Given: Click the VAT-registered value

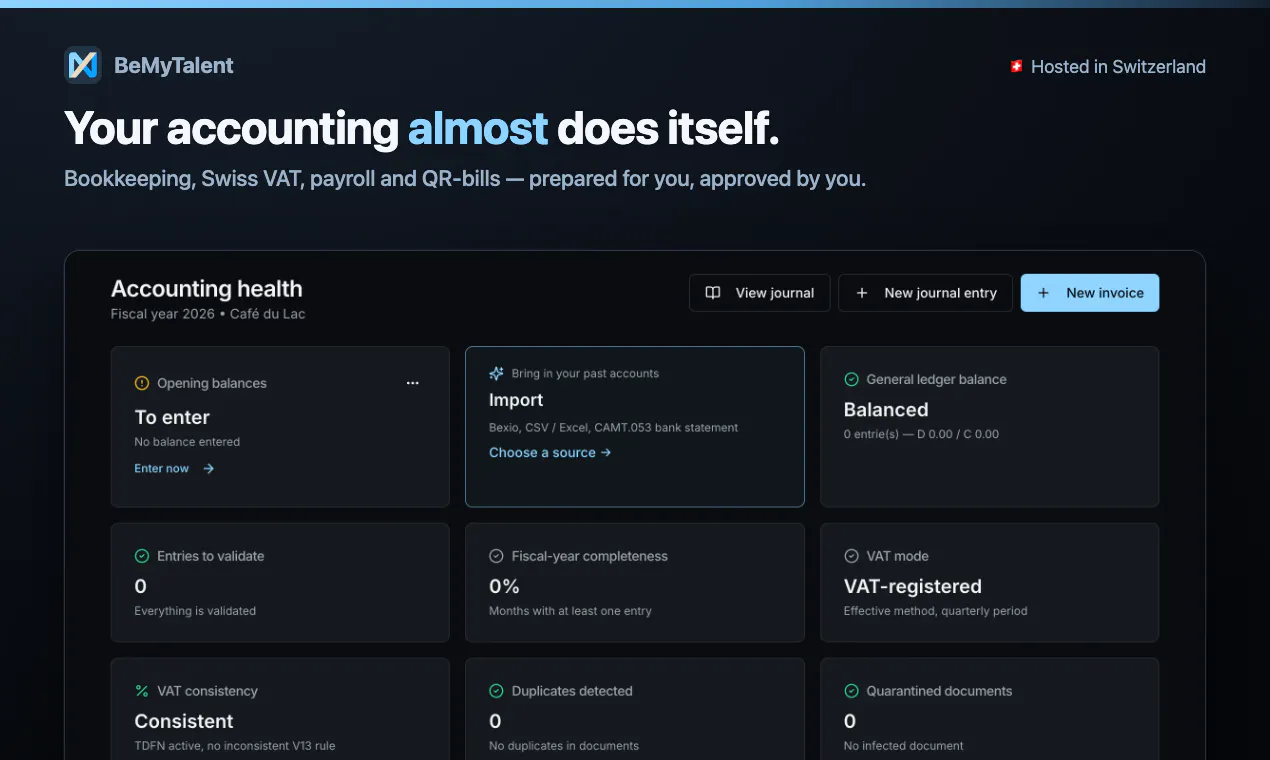Looking at the screenshot, I should [x=913, y=586].
